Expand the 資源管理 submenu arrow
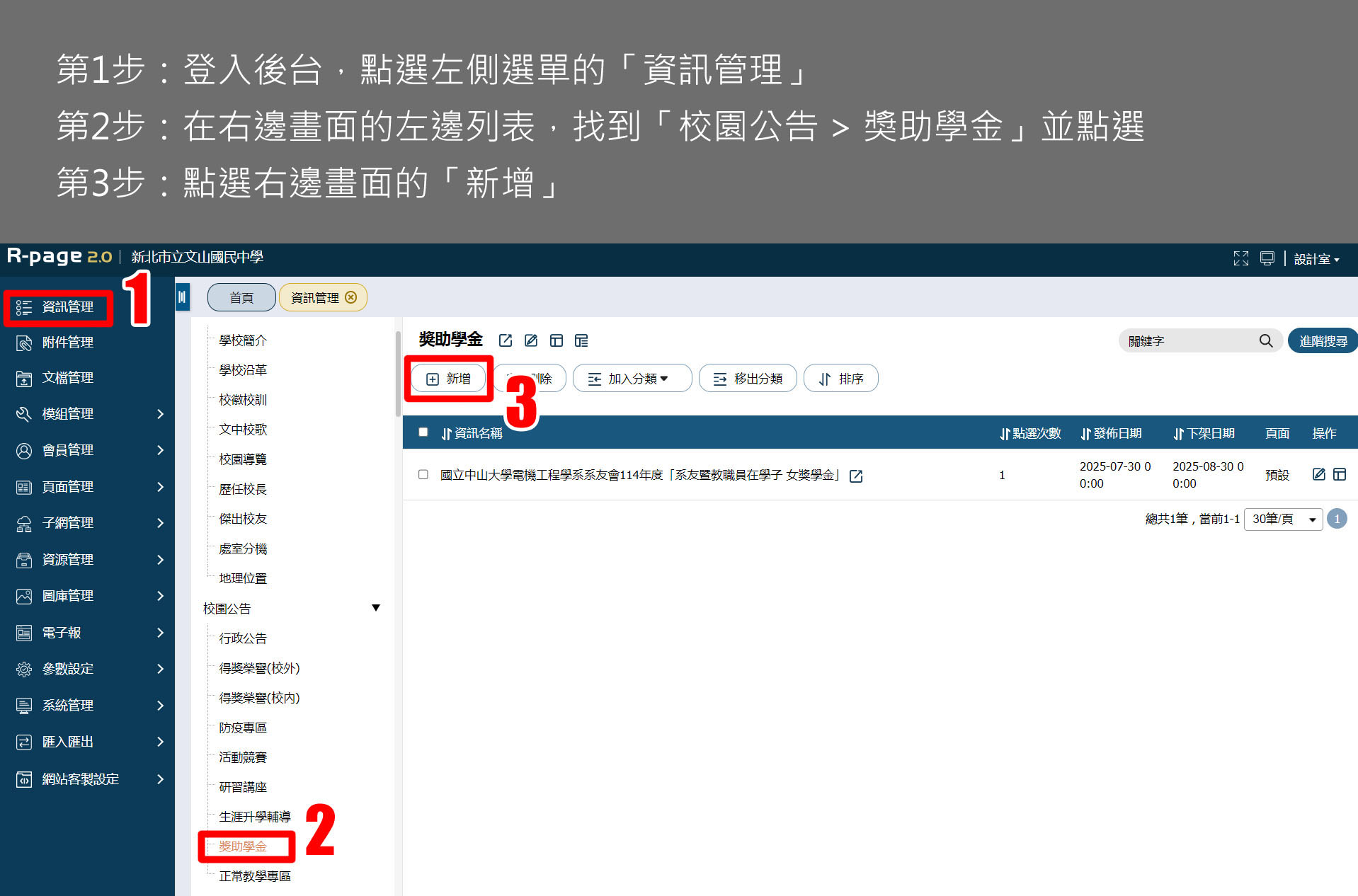 160,560
